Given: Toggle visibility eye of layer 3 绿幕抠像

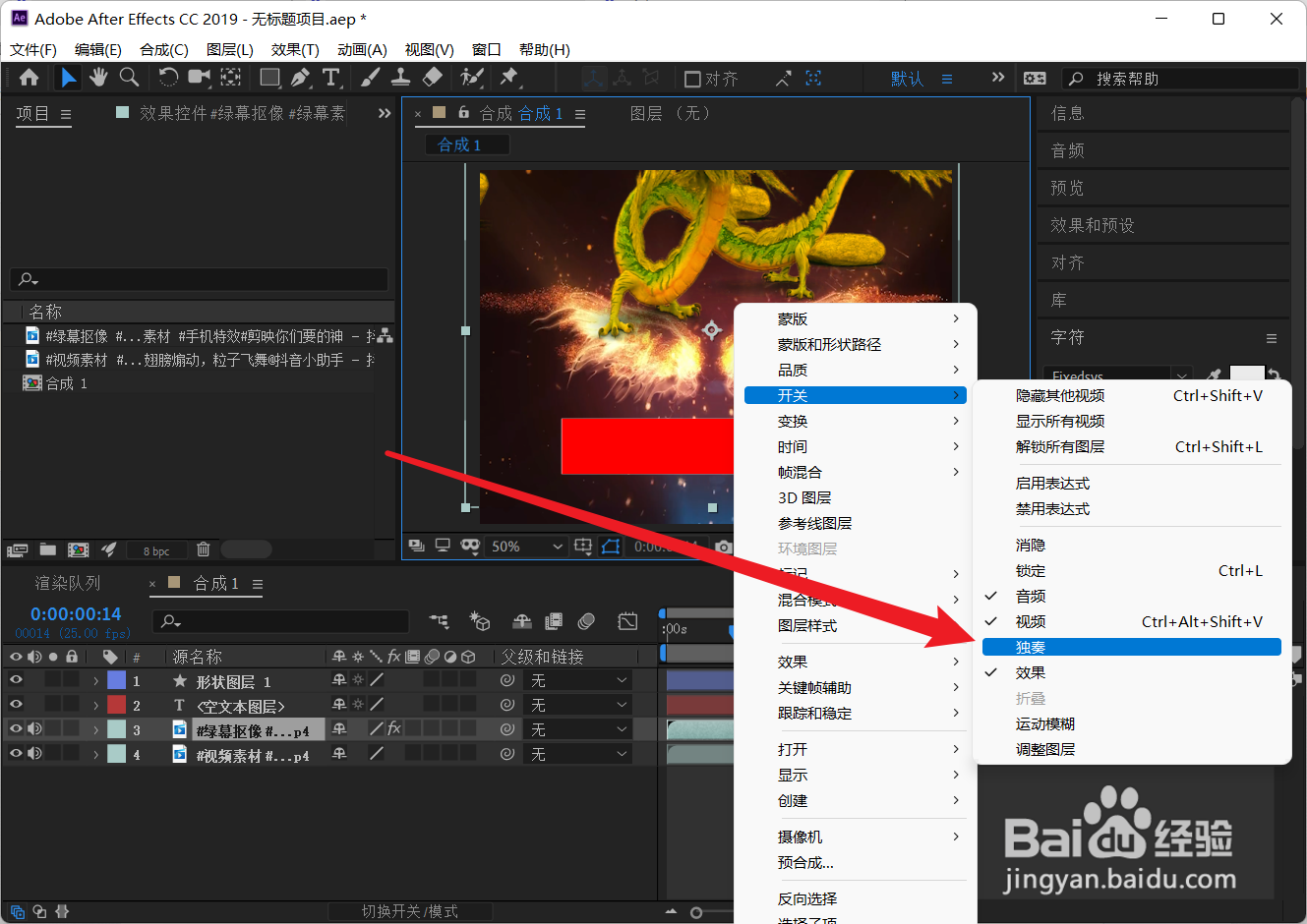Looking at the screenshot, I should [16, 728].
